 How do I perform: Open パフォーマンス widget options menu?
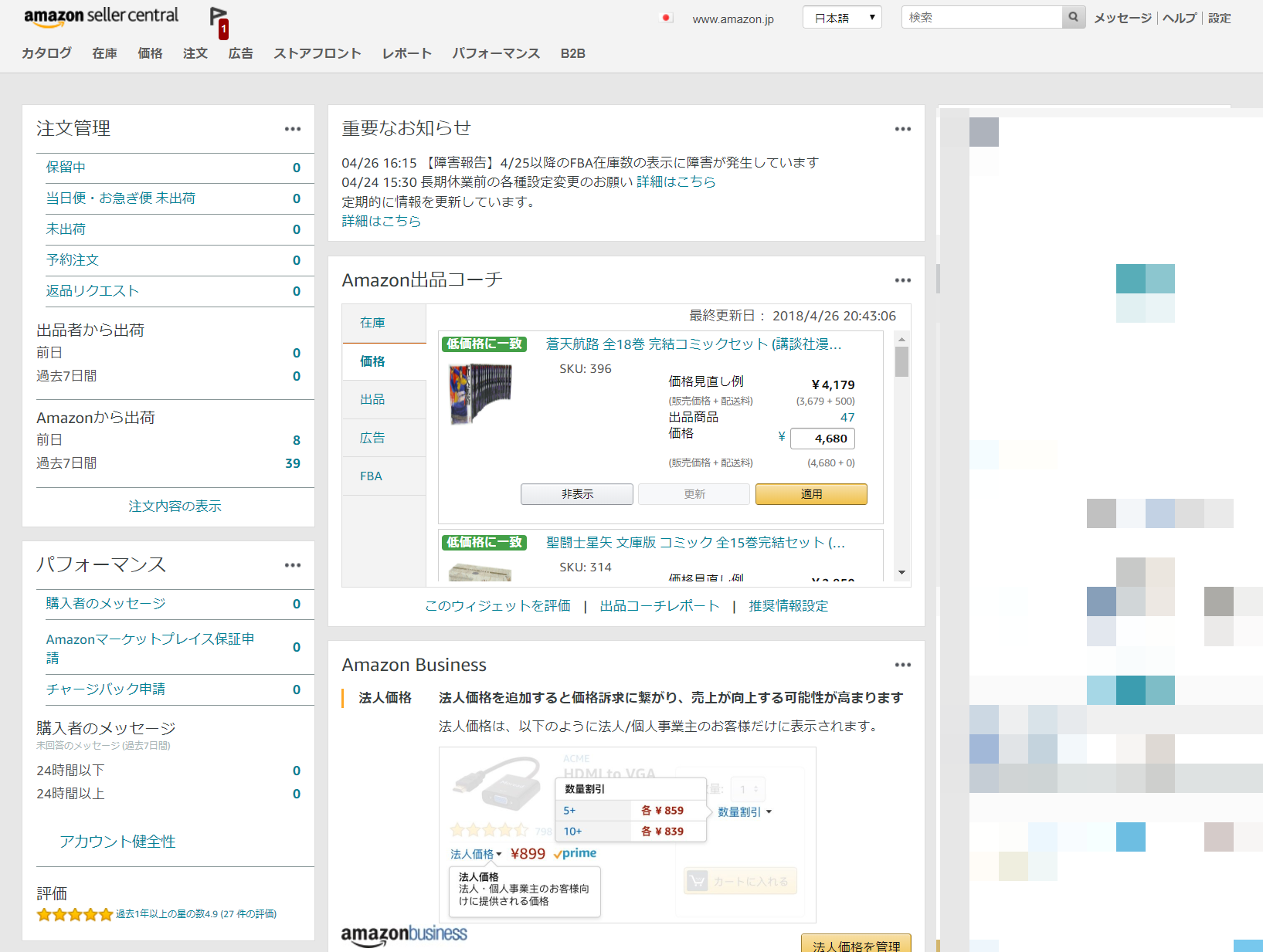click(293, 565)
